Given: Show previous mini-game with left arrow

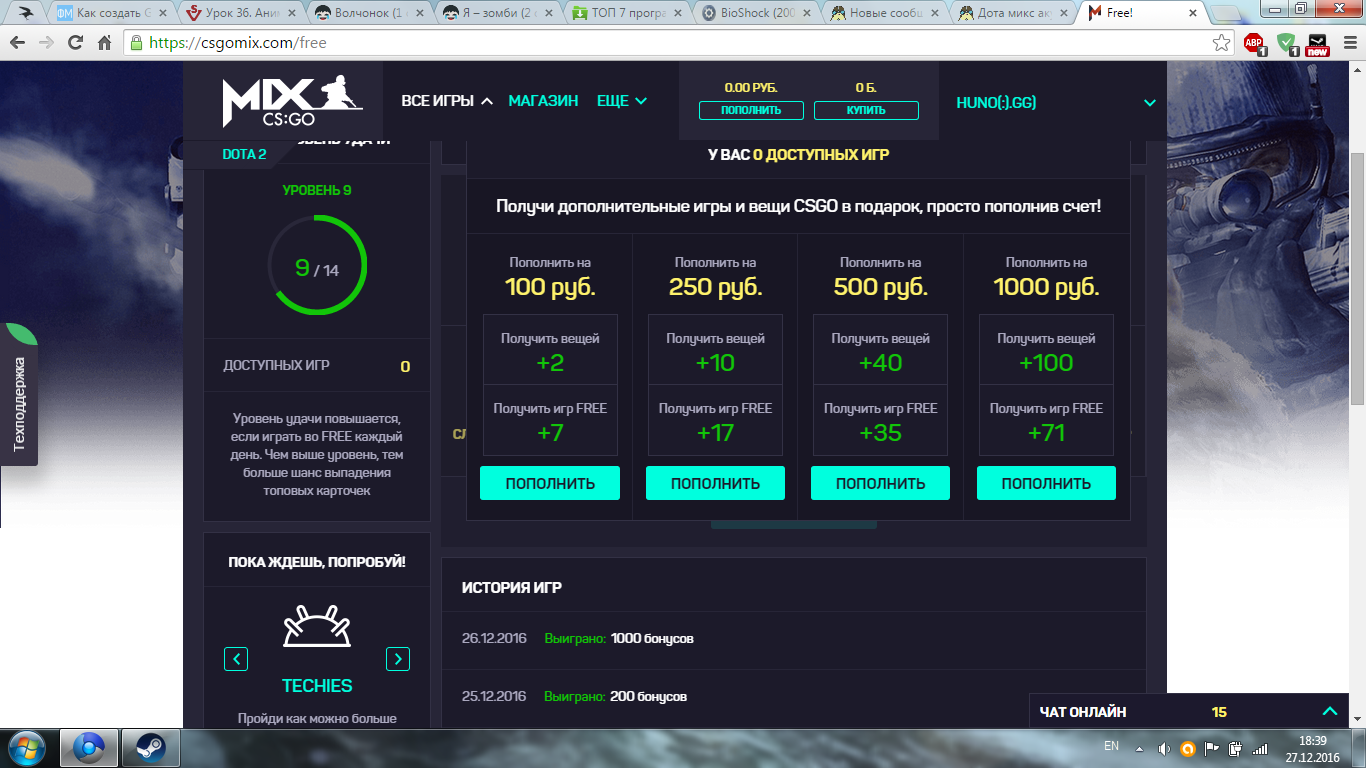Looking at the screenshot, I should (x=236, y=659).
